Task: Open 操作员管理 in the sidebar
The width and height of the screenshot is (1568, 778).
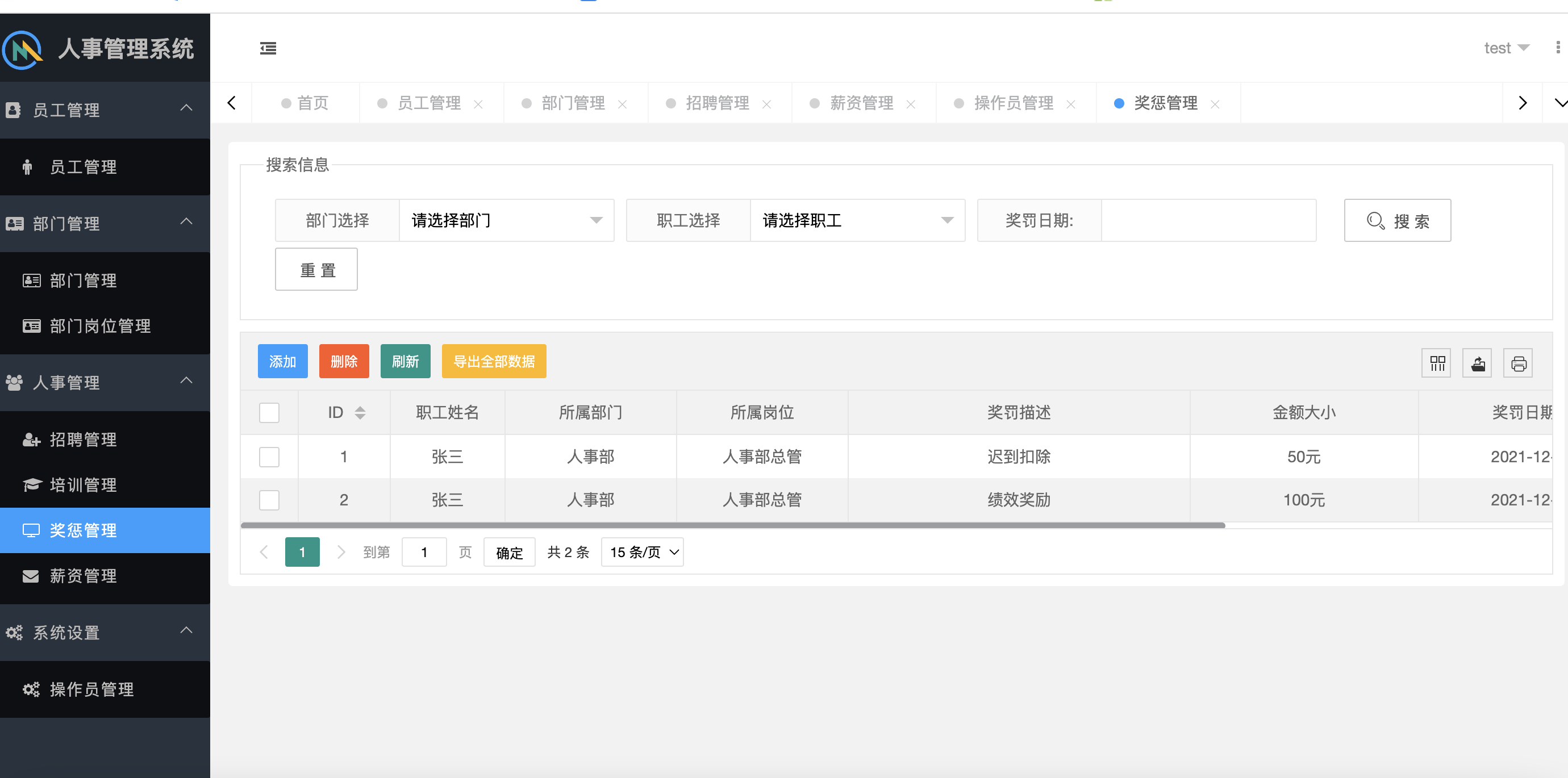Action: click(x=105, y=689)
